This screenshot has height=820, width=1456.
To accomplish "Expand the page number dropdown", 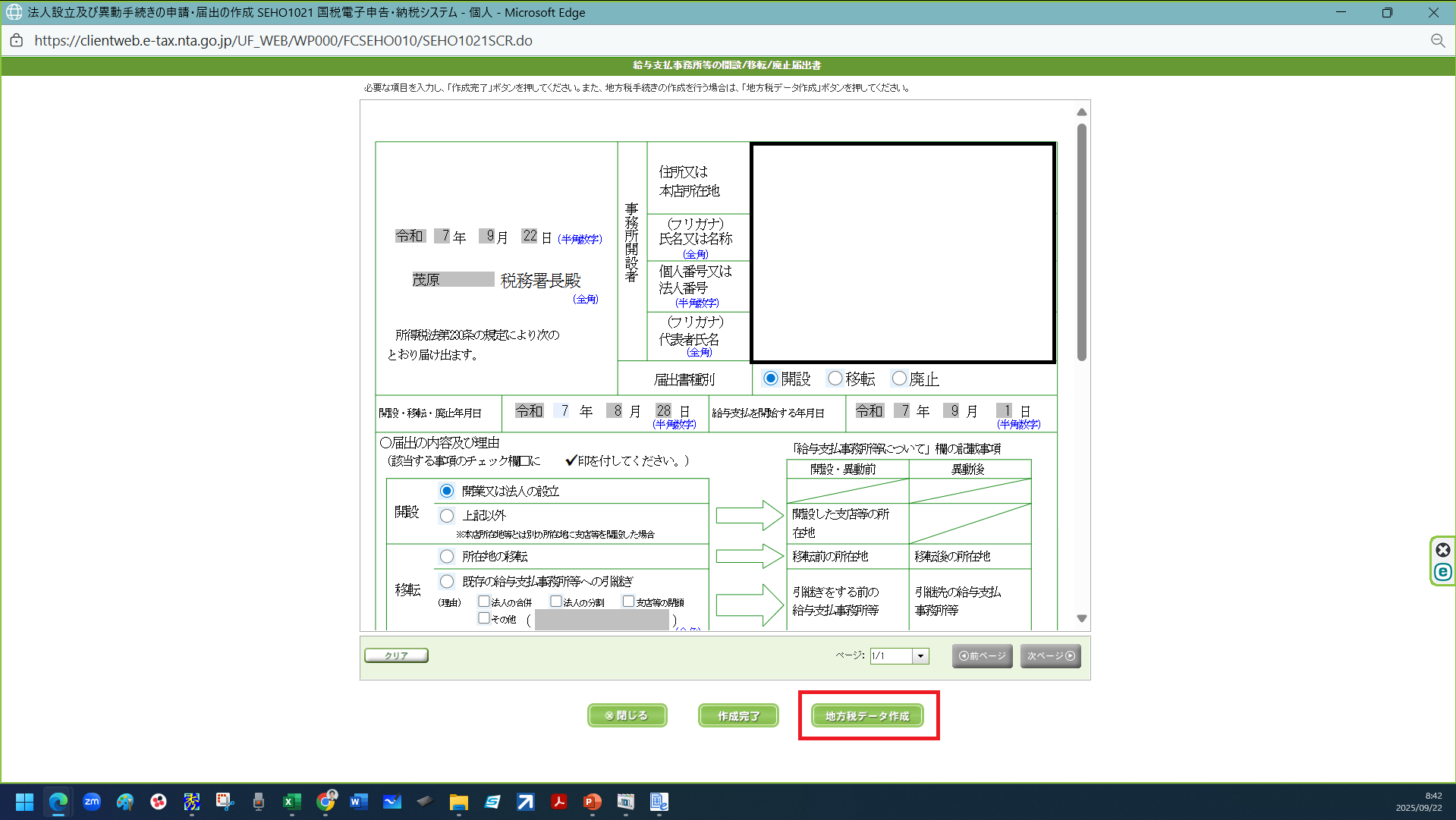I will pyautogui.click(x=920, y=656).
